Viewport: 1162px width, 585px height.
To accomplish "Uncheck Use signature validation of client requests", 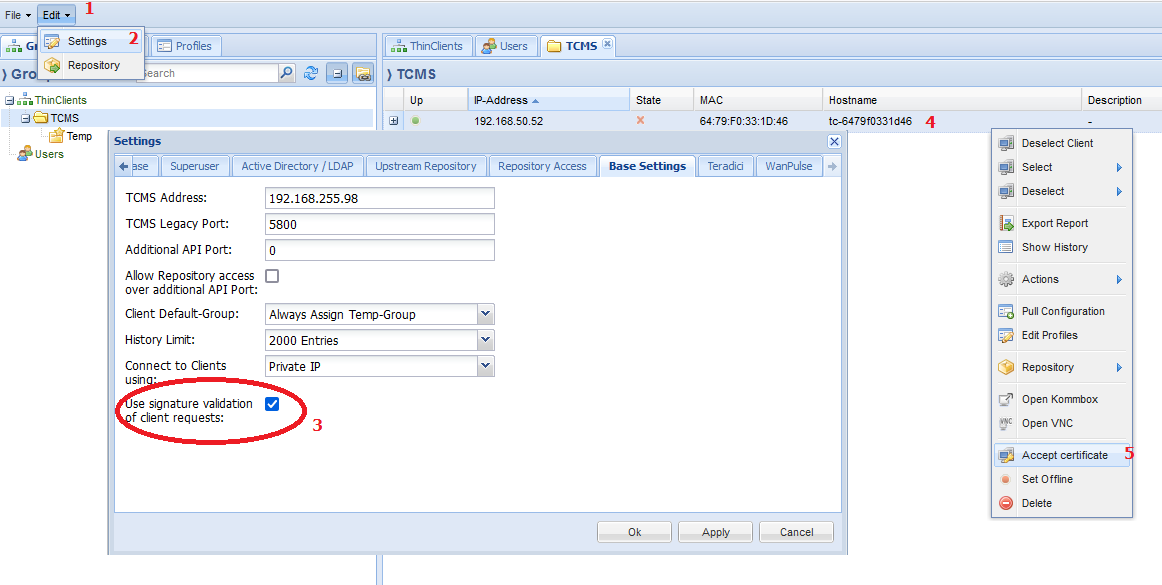I will point(272,404).
